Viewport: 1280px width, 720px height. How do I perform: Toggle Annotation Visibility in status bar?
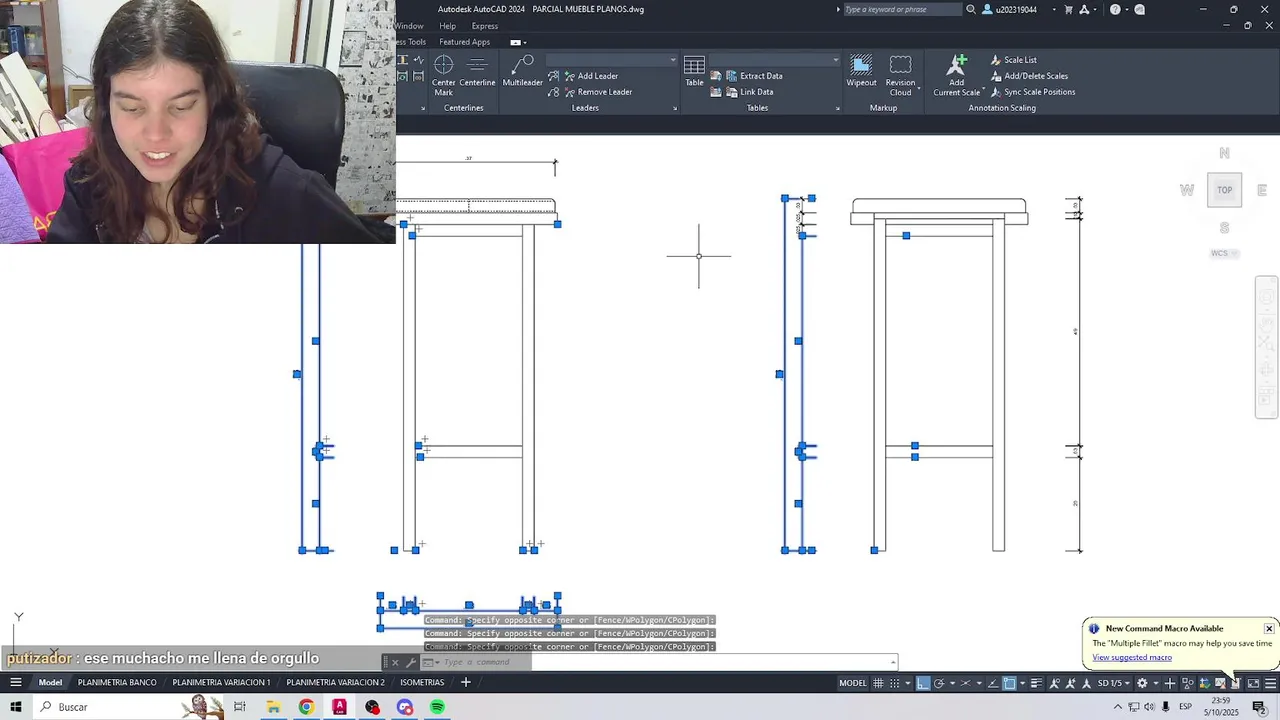1055,683
